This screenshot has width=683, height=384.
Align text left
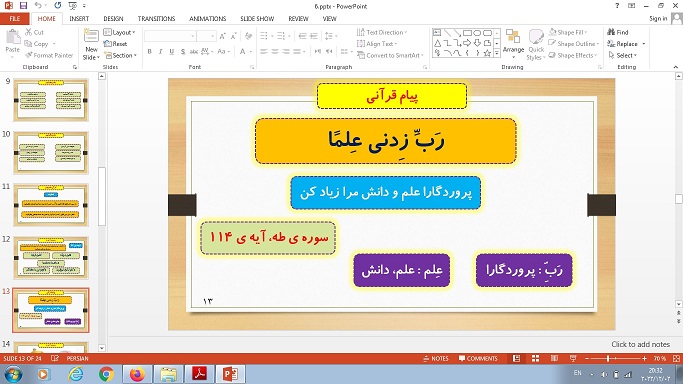[264, 51]
